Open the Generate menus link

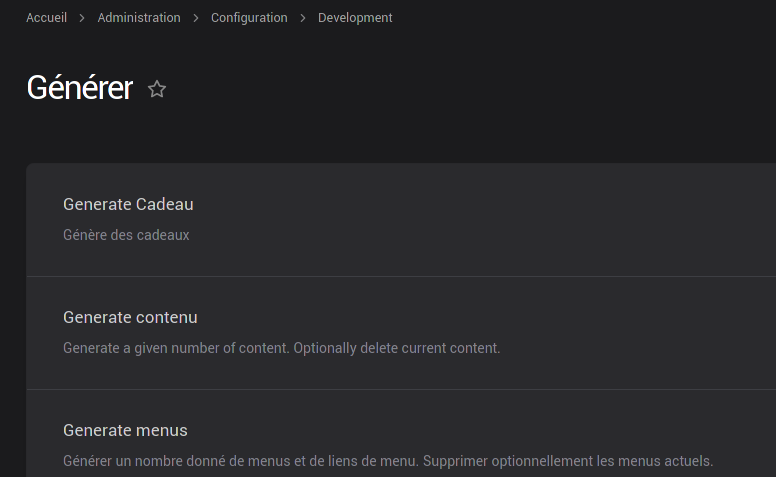click(125, 430)
